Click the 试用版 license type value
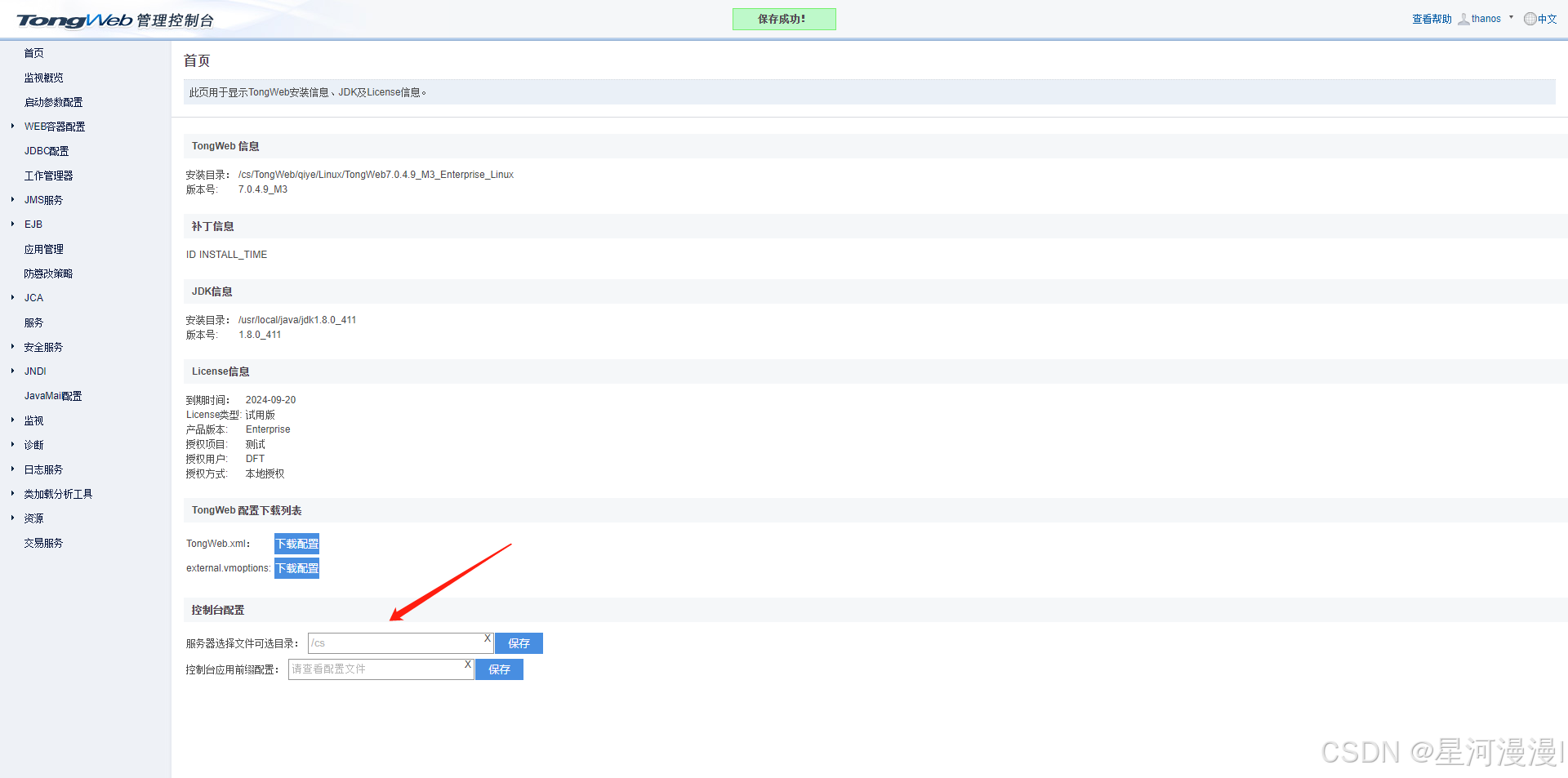The width and height of the screenshot is (1568, 778). click(x=260, y=415)
